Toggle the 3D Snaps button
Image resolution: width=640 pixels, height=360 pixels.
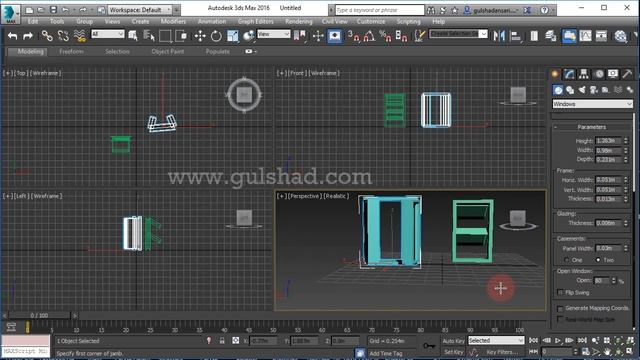pyautogui.click(x=353, y=36)
